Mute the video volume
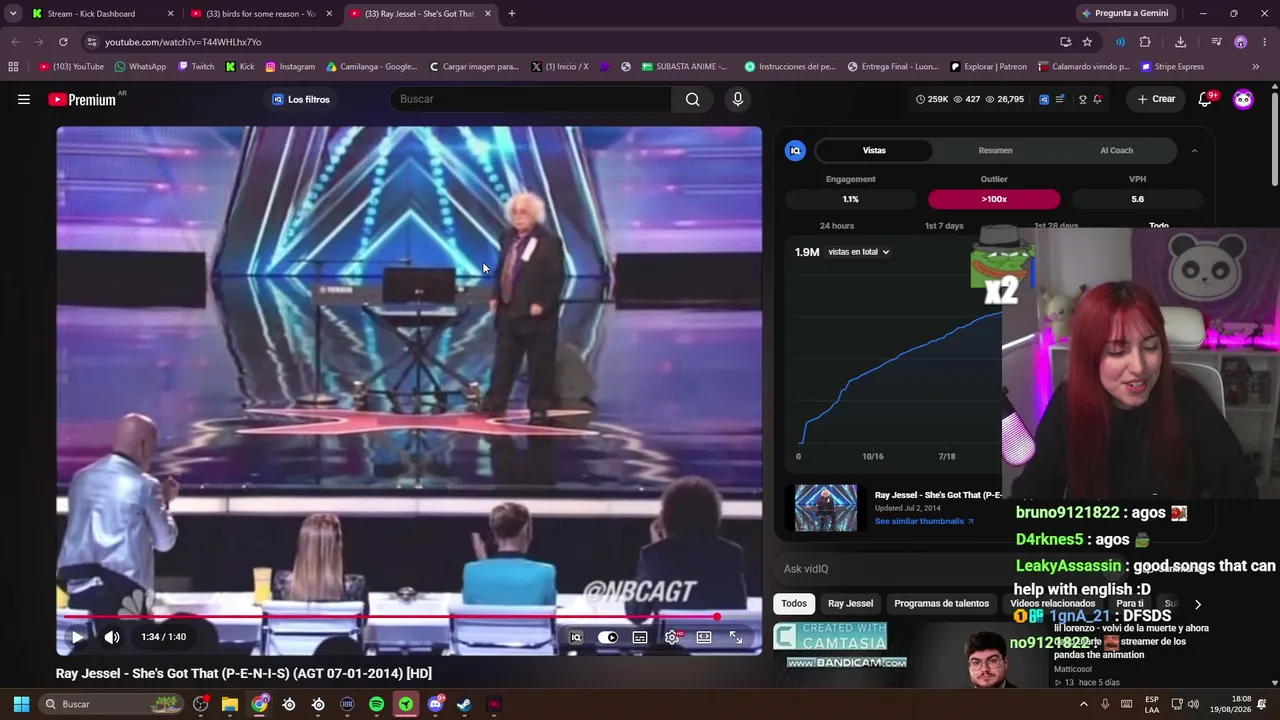Viewport: 1280px width, 720px height. (x=112, y=637)
